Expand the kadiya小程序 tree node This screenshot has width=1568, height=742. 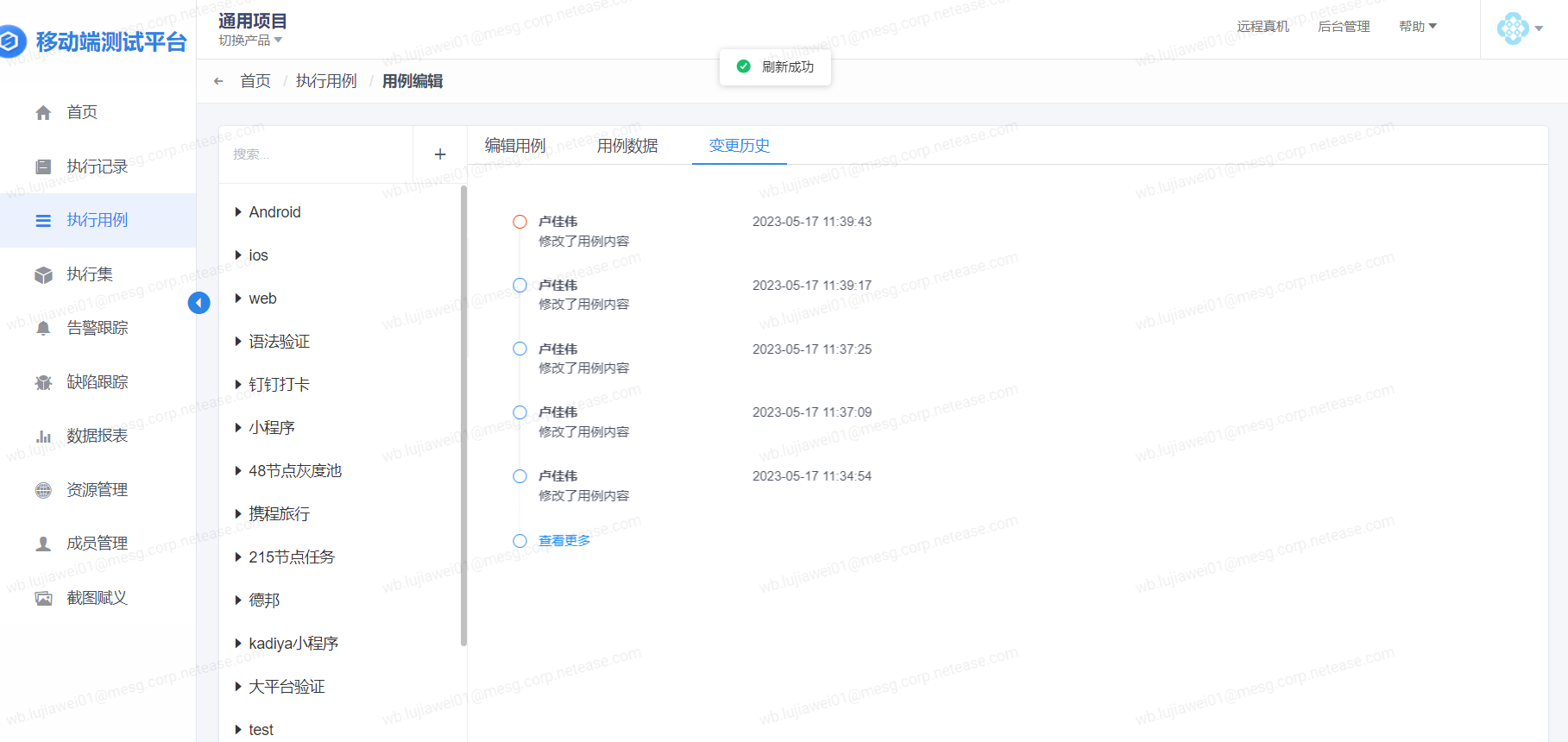(x=238, y=644)
